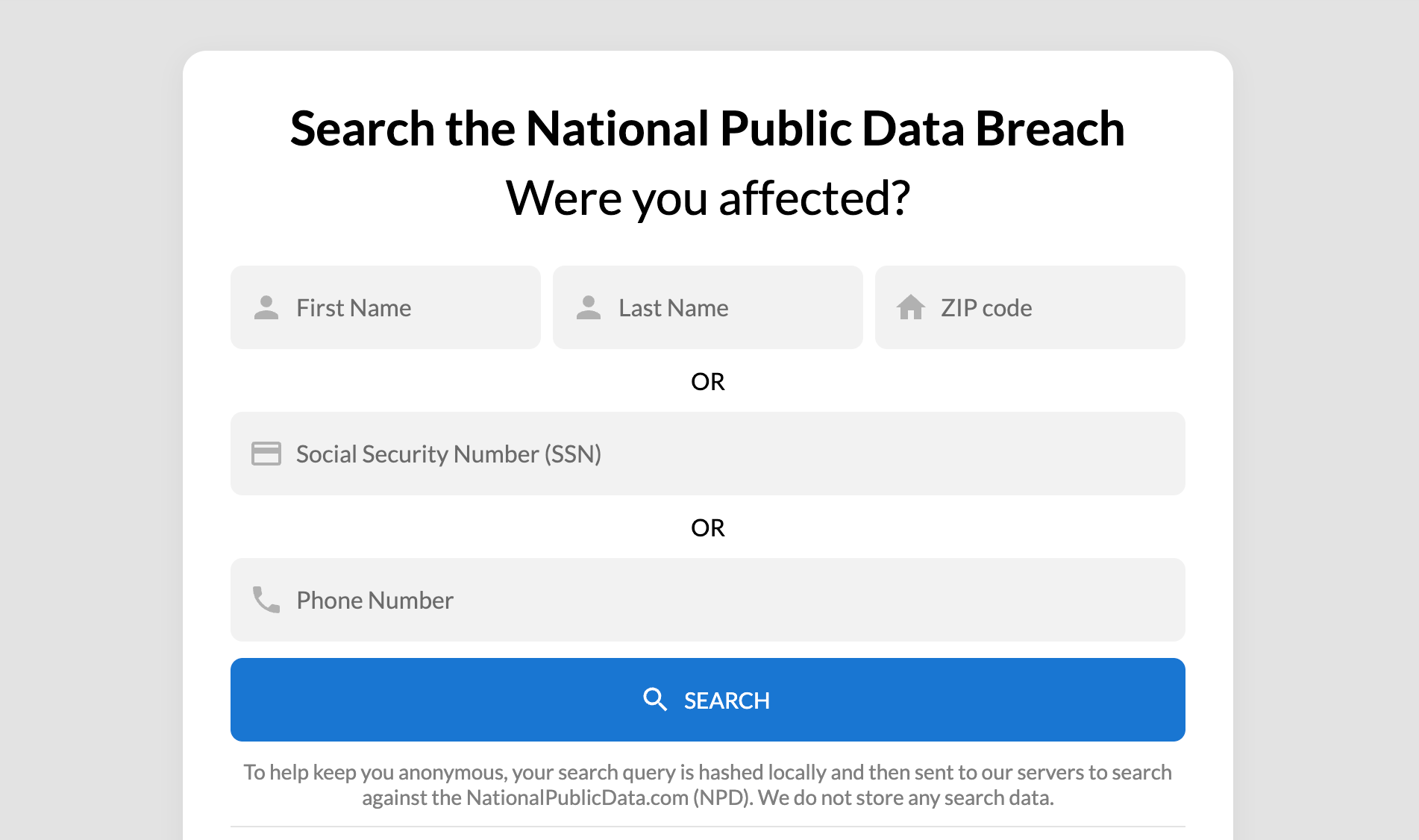Click the person icon beside Last Name
This screenshot has height=840, width=1419.
[589, 307]
